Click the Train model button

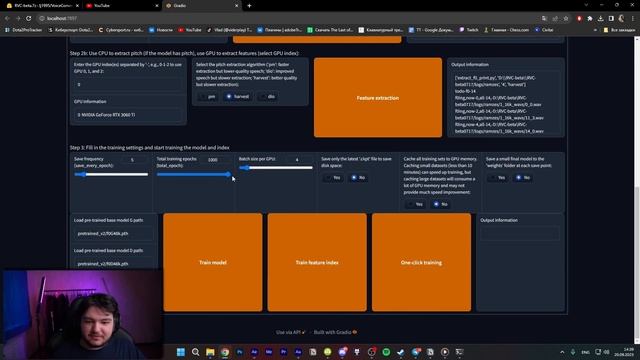(x=213, y=262)
